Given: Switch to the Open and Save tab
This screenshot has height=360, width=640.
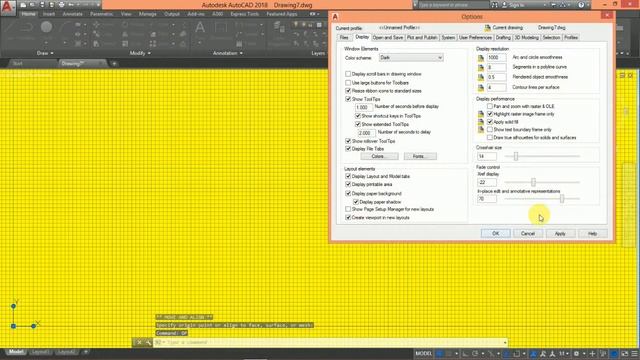Looking at the screenshot, I should click(x=388, y=38).
